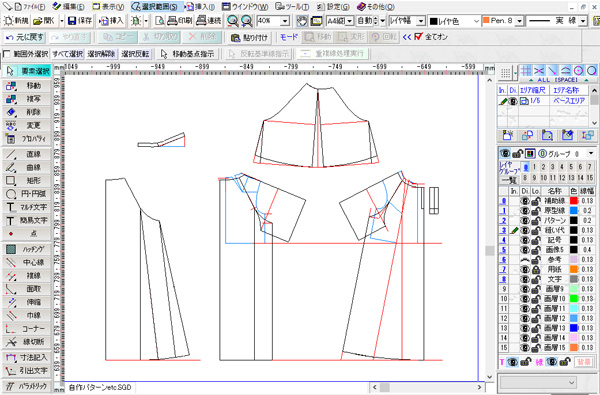Open the レイヤ色 color dropdown
Image resolution: width=600 pixels, height=395 pixels.
pyautogui.click(x=476, y=21)
